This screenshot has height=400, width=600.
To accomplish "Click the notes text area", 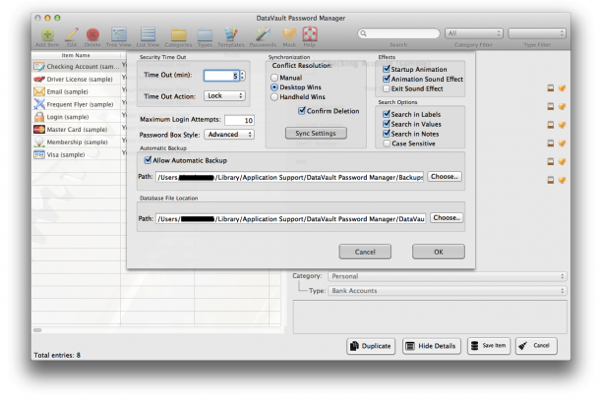I will [430, 317].
